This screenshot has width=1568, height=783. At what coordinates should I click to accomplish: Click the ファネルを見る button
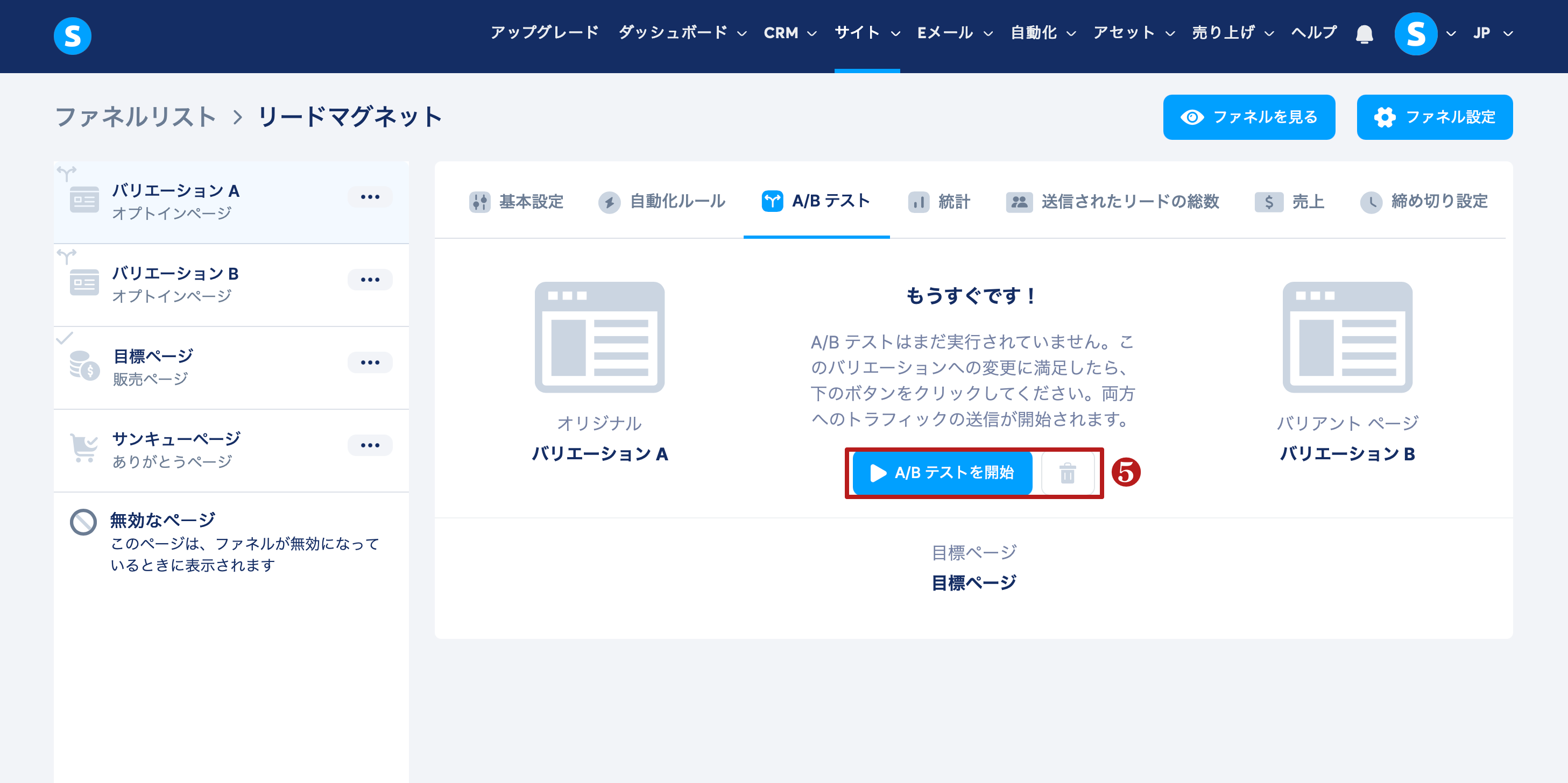coord(1248,117)
